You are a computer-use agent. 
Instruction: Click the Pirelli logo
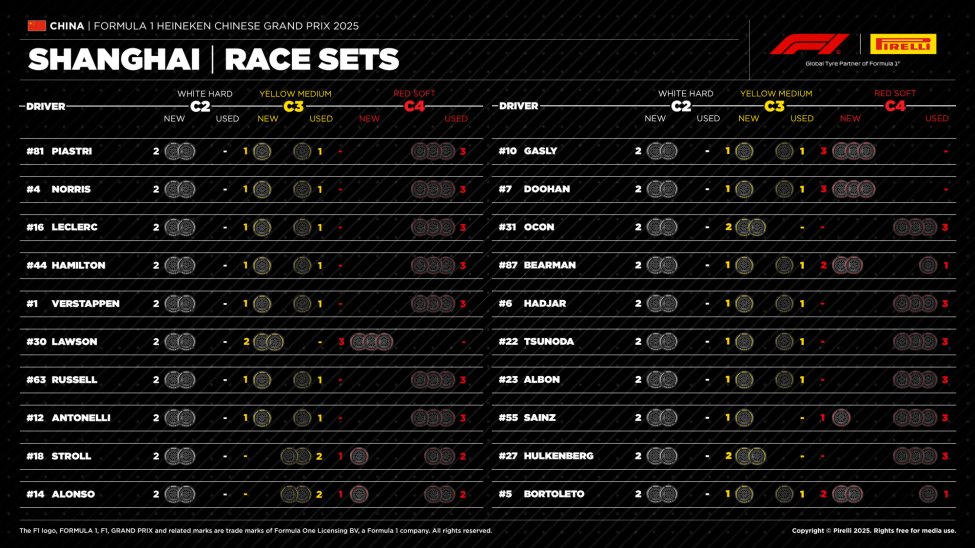[x=903, y=44]
